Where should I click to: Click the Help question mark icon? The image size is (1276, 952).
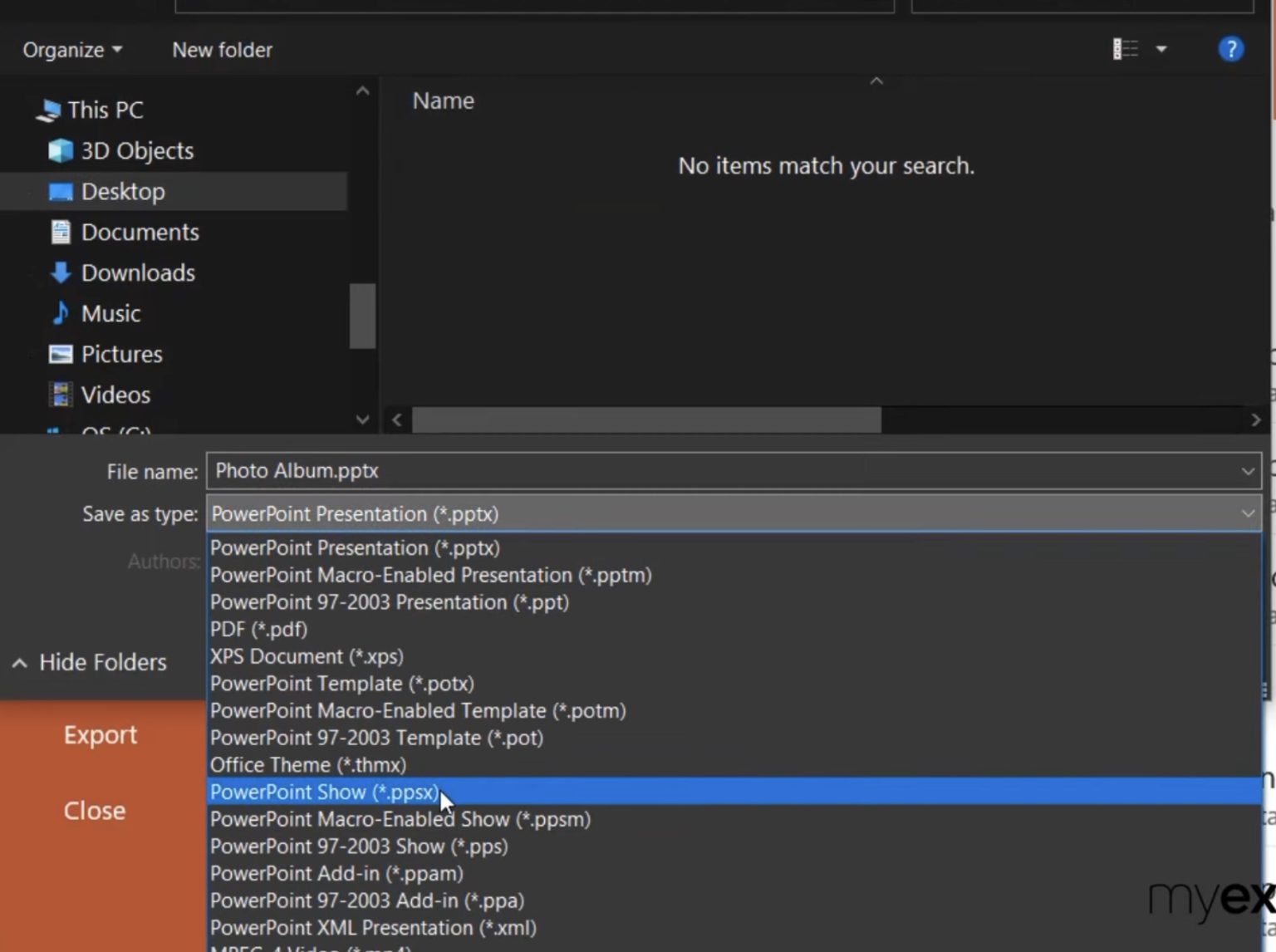pyautogui.click(x=1230, y=49)
